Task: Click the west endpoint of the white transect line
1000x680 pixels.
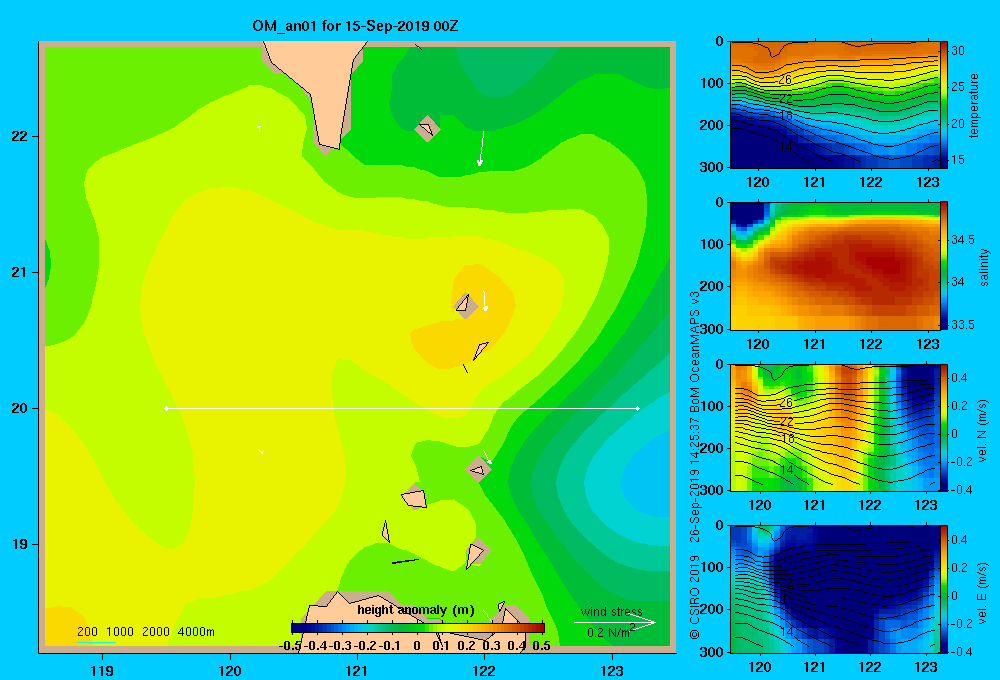Action: point(166,408)
